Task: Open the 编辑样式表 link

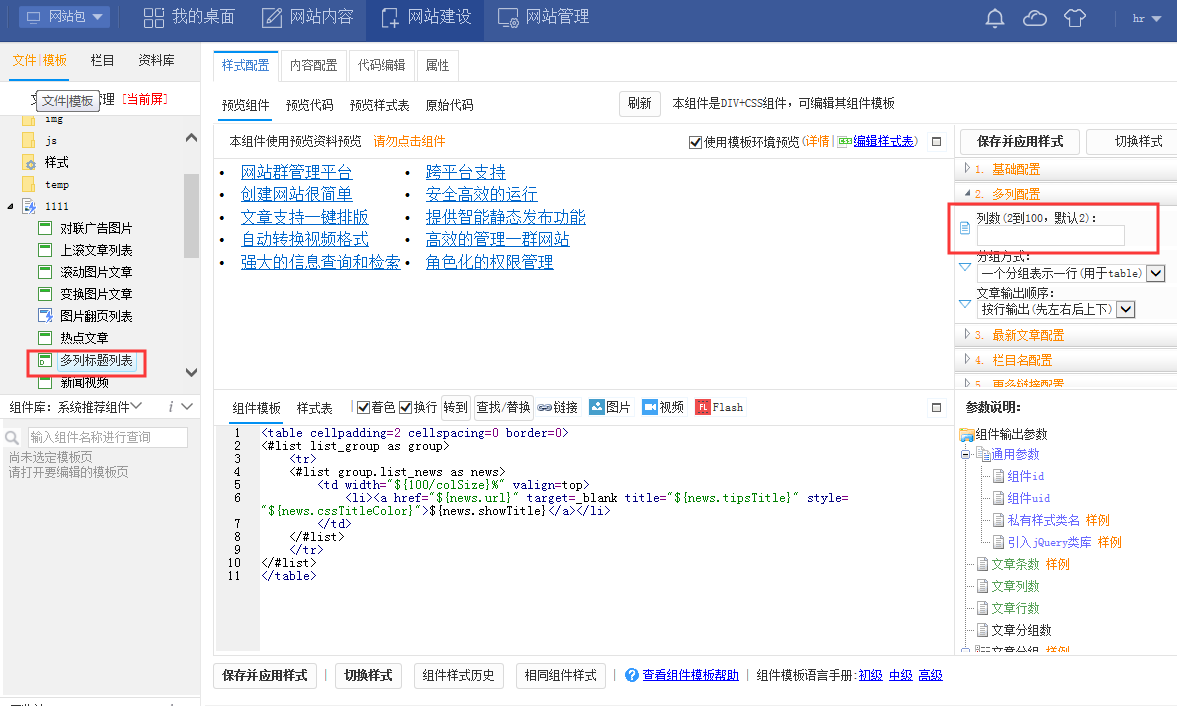Action: coord(884,141)
